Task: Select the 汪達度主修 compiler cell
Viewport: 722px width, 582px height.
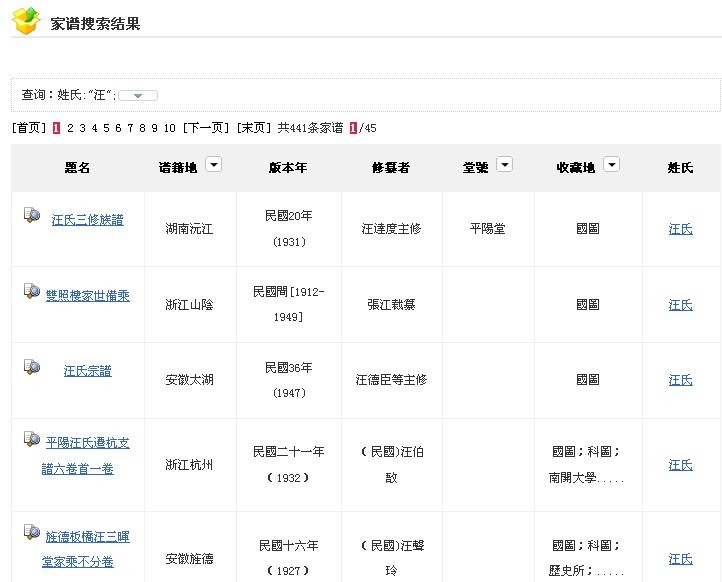Action: coord(391,229)
